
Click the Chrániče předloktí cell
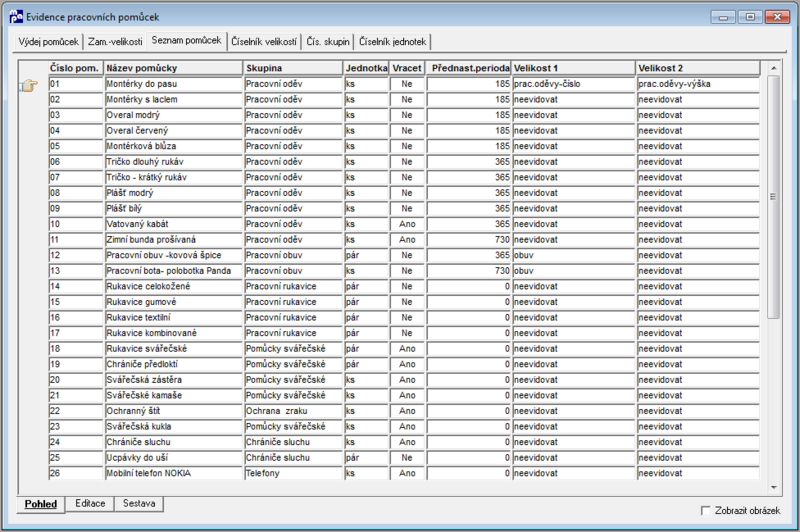(x=173, y=364)
